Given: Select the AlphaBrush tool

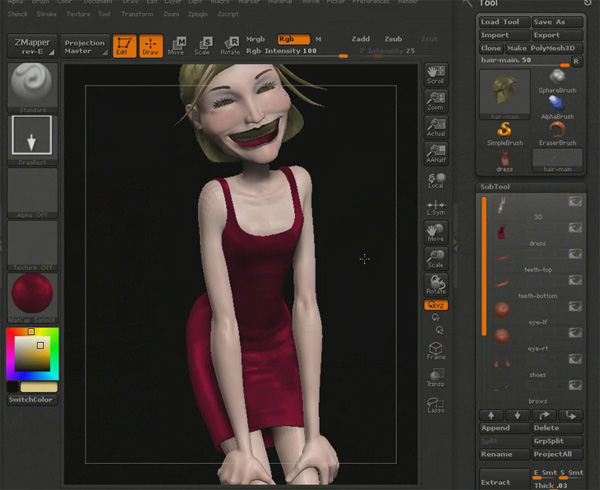Looking at the screenshot, I should pyautogui.click(x=558, y=107).
